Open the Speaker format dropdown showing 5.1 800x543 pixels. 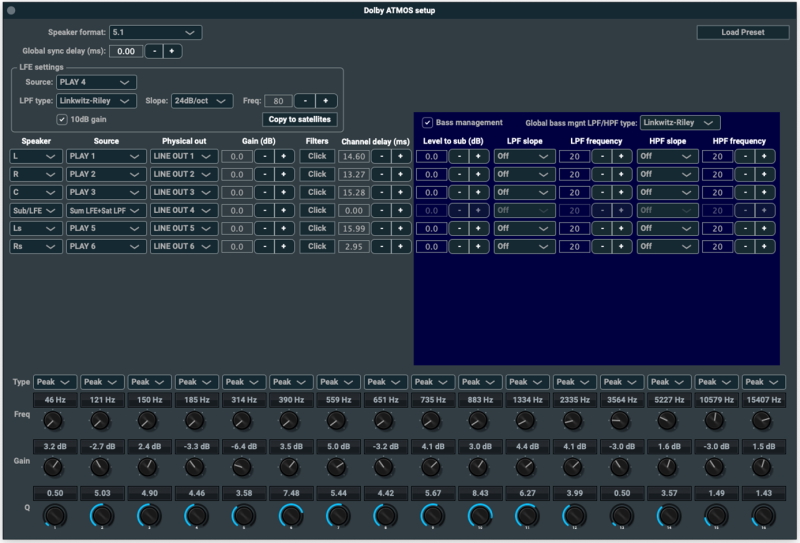coord(156,32)
